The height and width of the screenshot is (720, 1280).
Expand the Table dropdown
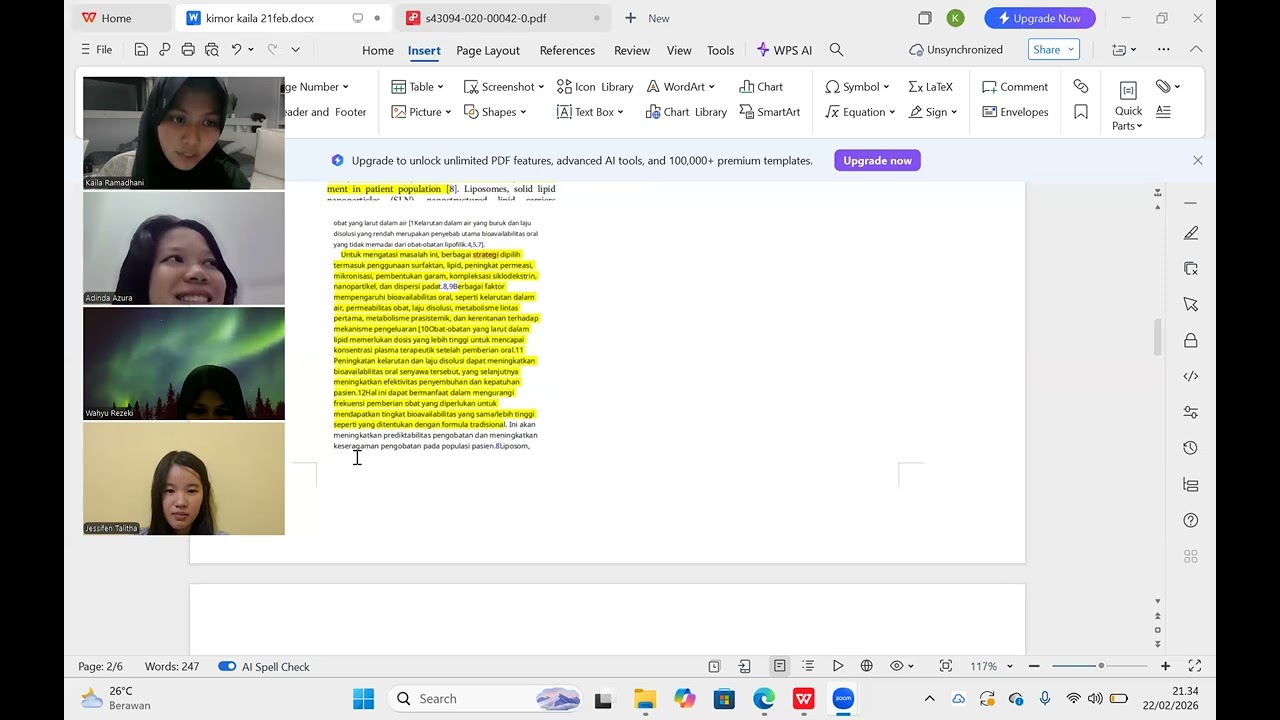(418, 87)
